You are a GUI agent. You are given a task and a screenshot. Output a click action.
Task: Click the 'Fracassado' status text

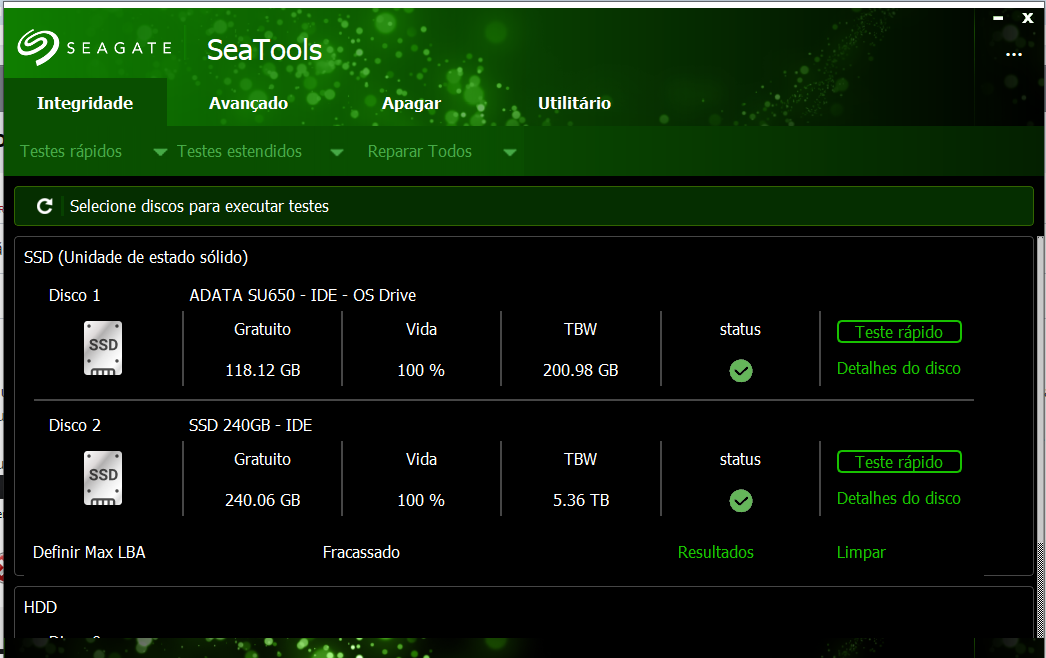361,553
